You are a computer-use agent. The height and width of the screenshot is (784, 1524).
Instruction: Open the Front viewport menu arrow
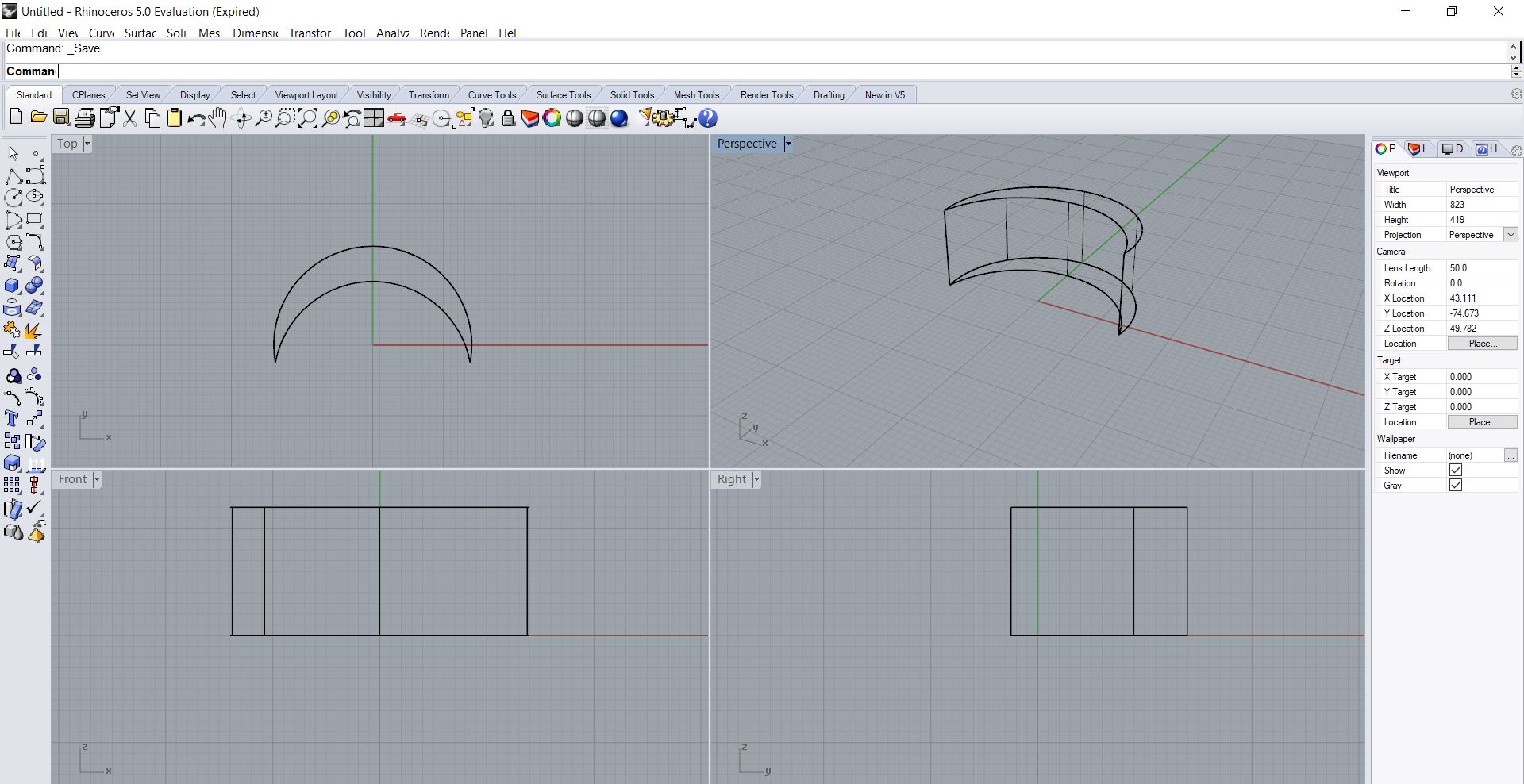click(97, 479)
